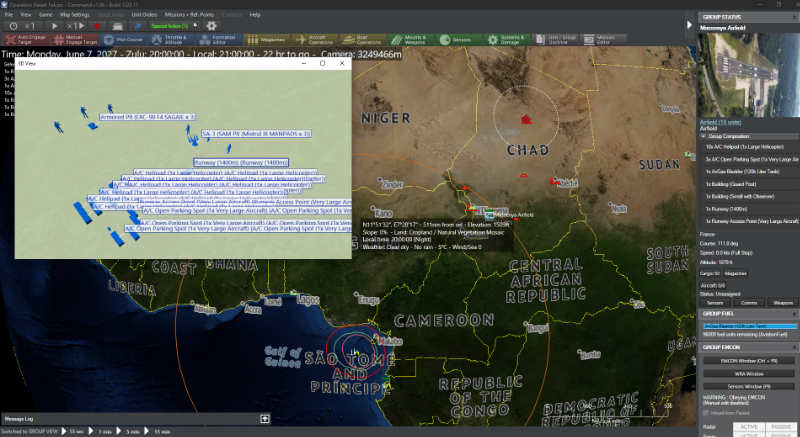Viewport: 800px width, 437px height.
Task: Click the 15 min time-step arrow
Action: click(x=146, y=431)
